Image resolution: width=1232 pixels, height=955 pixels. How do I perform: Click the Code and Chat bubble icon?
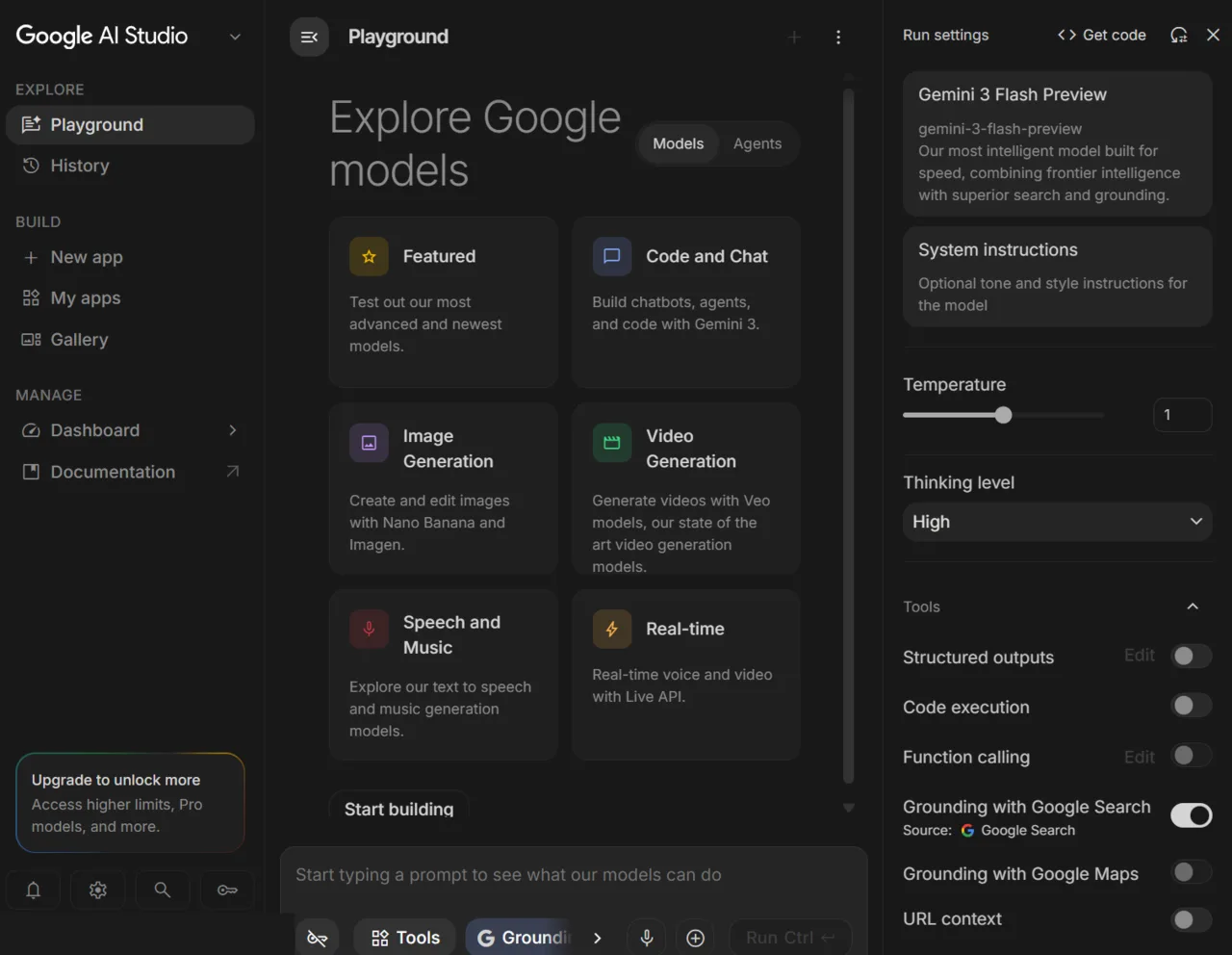612,256
